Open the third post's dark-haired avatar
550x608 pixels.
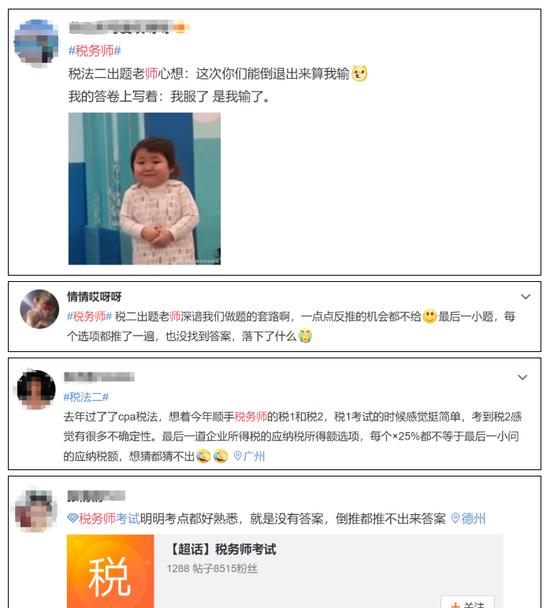36,389
